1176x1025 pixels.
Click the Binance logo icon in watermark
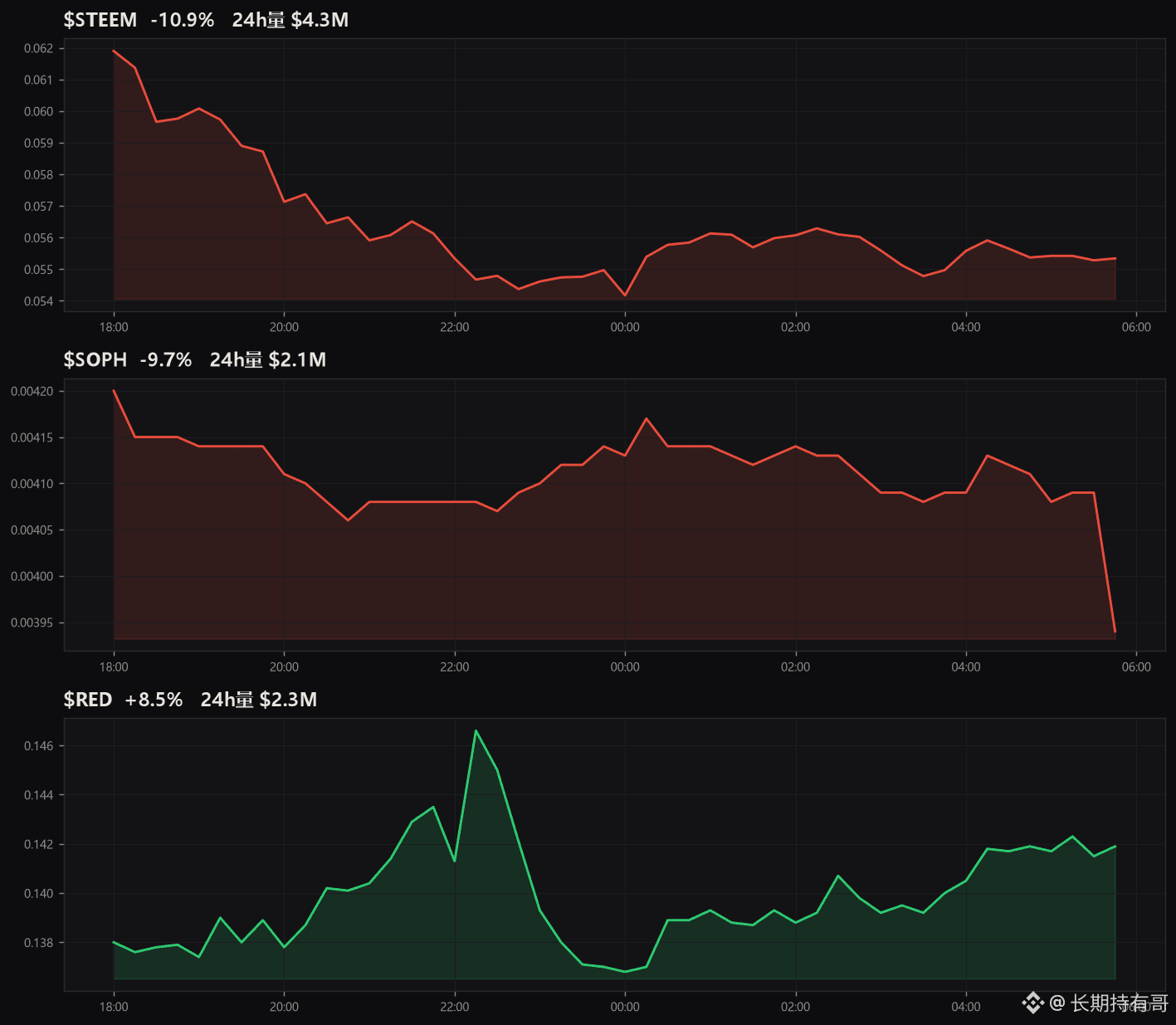(1032, 1003)
